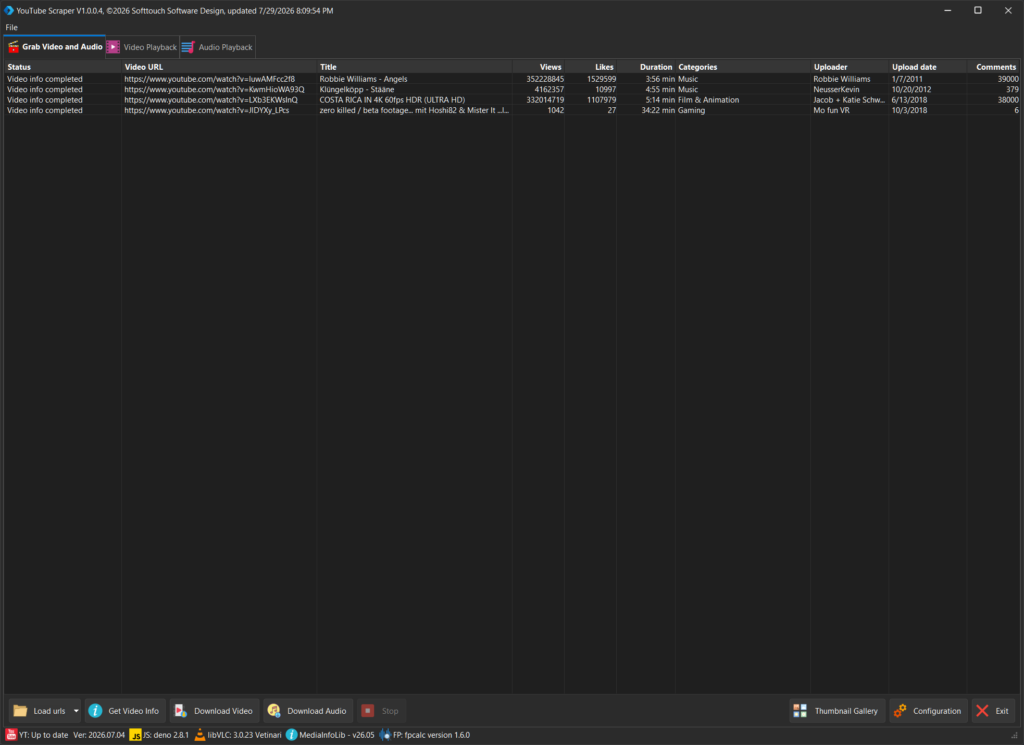This screenshot has height=745, width=1024.
Task: Open Configuration via its label
Action: pyautogui.click(x=936, y=711)
